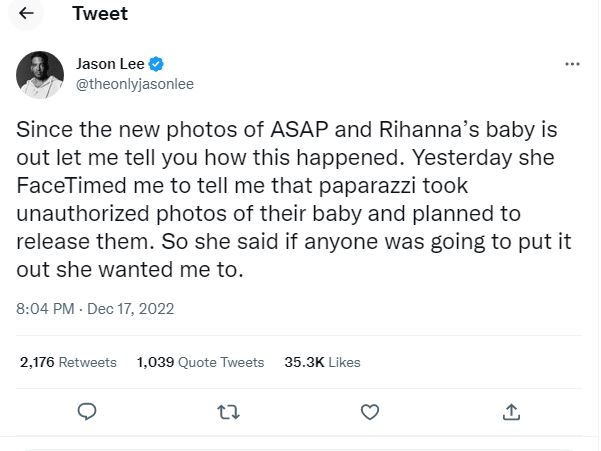601x451 pixels.
Task: Click the word Rihanna's in the tweet
Action: 385,131
